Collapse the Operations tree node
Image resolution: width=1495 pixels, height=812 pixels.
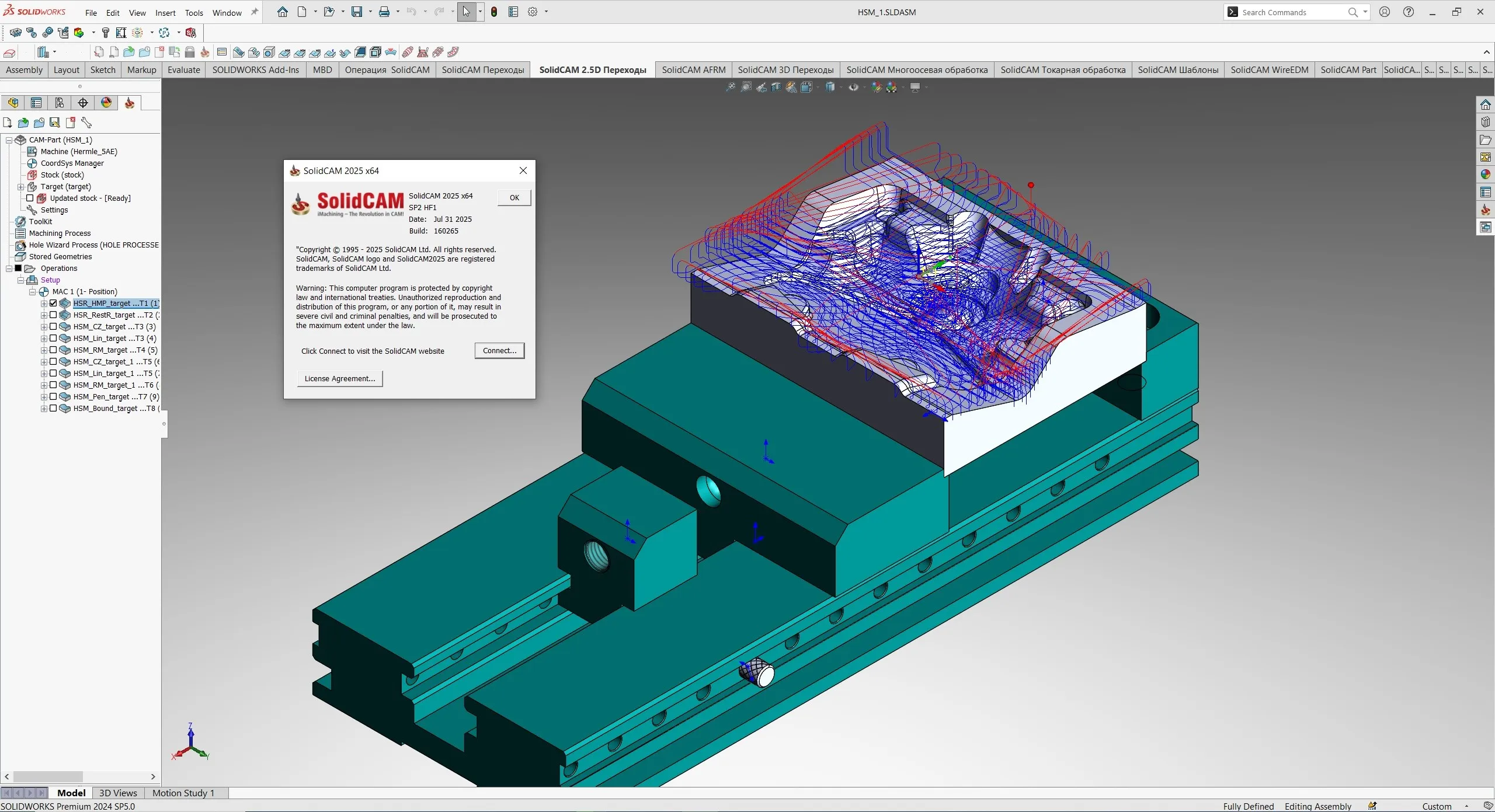9,269
